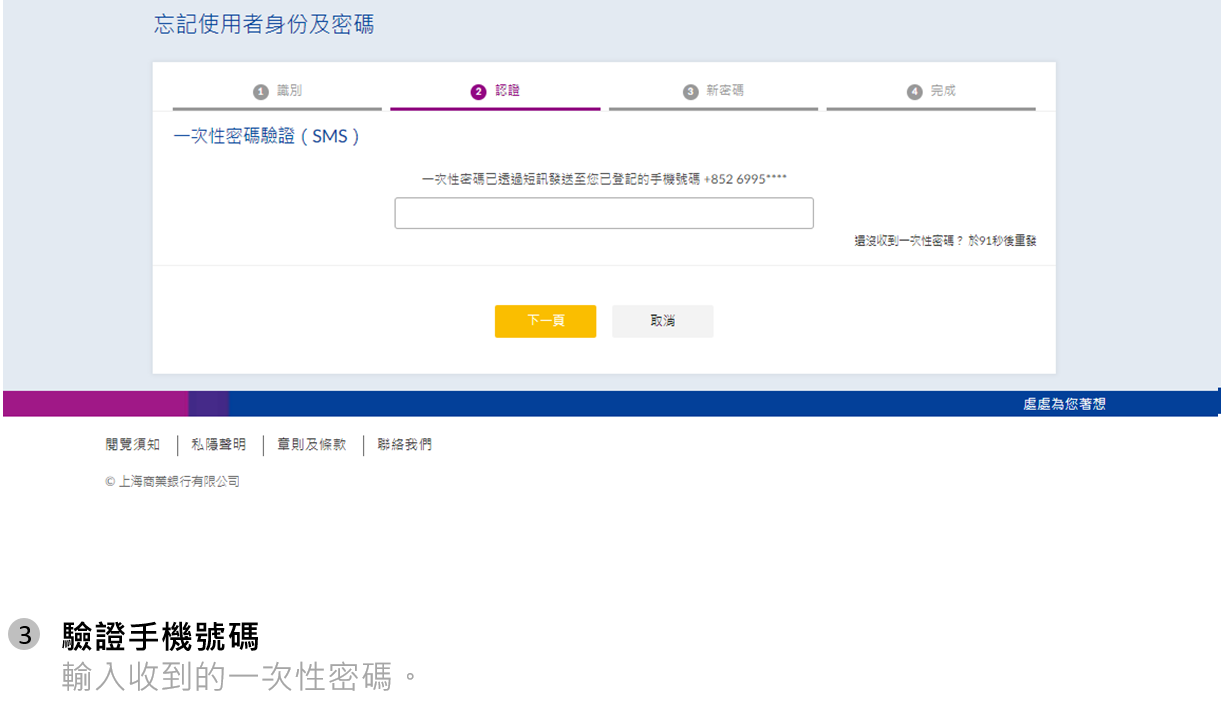
Task: Click the 處處為您著想 slogan banner
Action: 1064,404
